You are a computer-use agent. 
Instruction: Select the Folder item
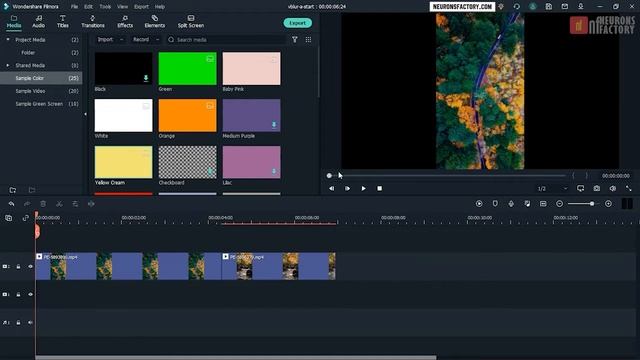[28, 53]
